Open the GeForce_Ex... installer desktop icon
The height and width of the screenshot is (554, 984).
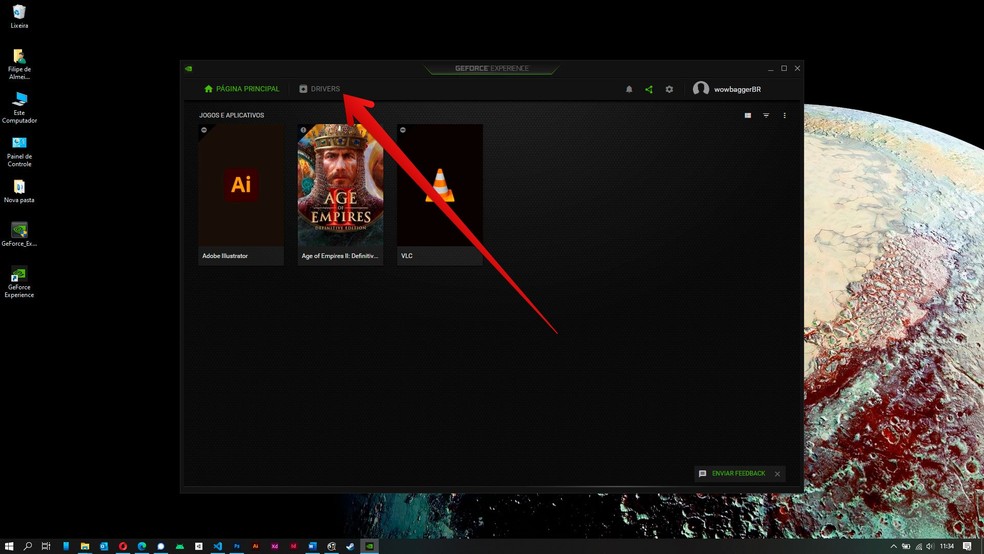point(19,235)
